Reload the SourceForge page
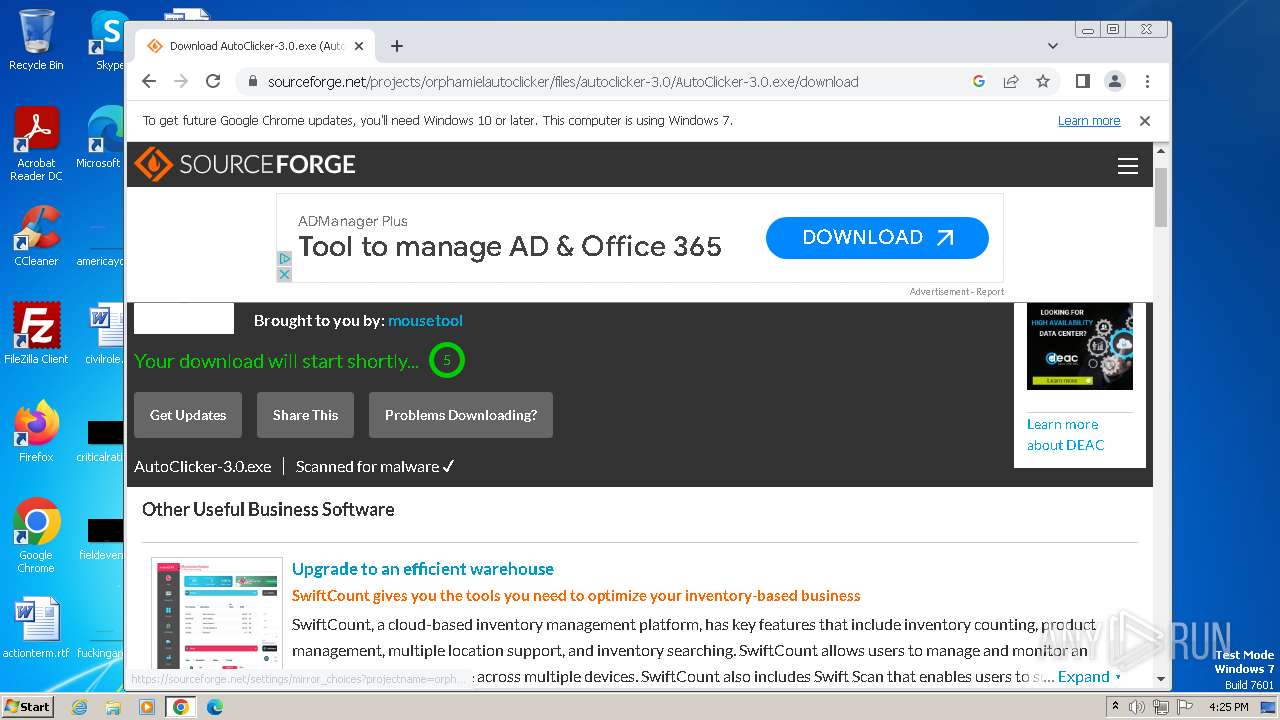 [213, 82]
